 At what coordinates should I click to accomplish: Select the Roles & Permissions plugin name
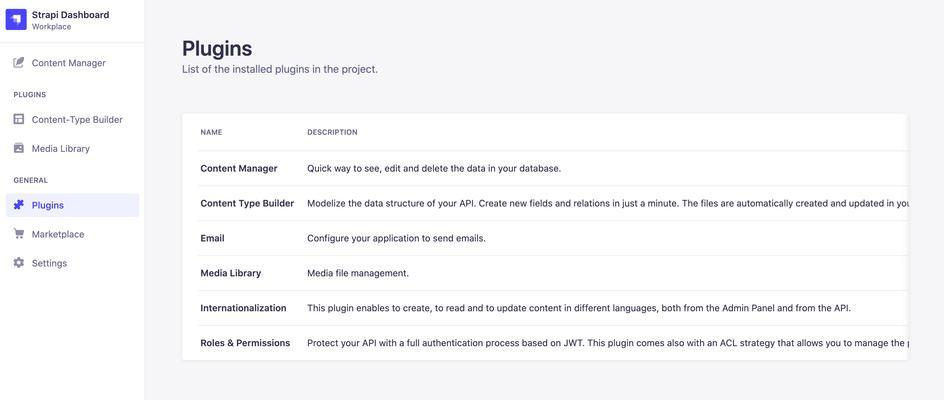click(x=245, y=343)
